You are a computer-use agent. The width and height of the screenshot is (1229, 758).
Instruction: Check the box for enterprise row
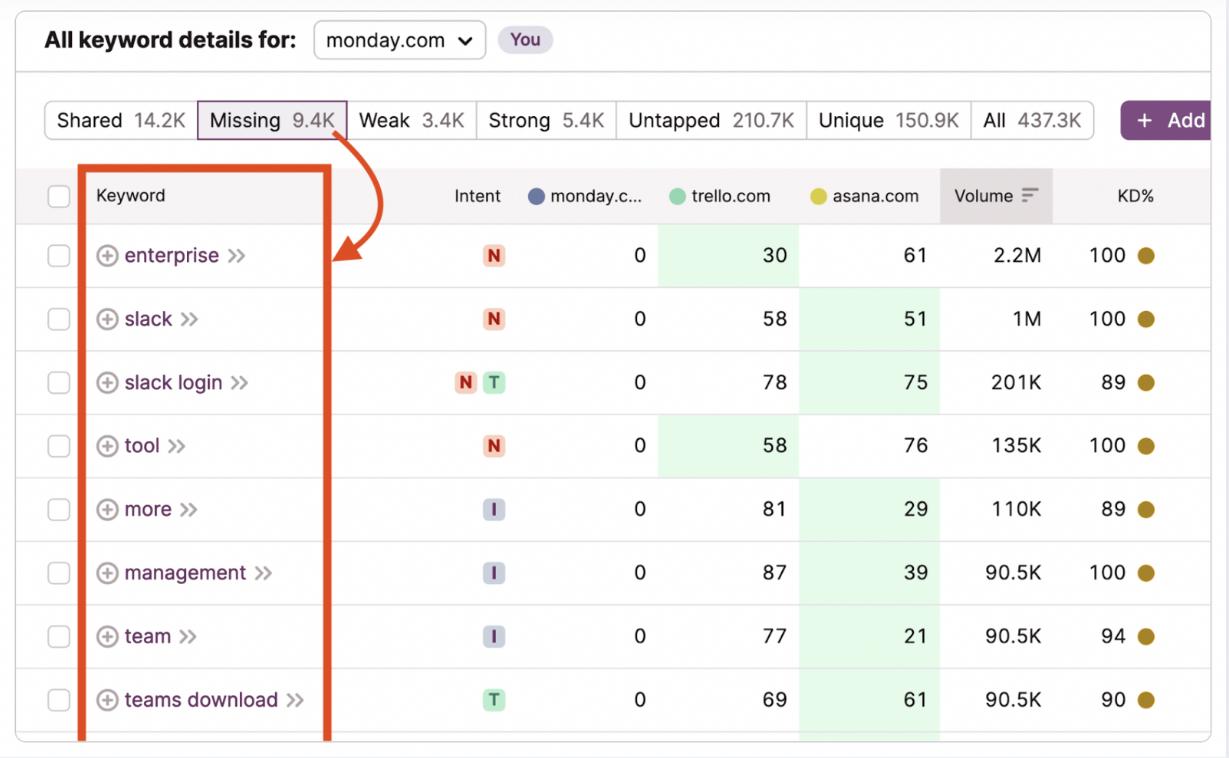(x=59, y=256)
